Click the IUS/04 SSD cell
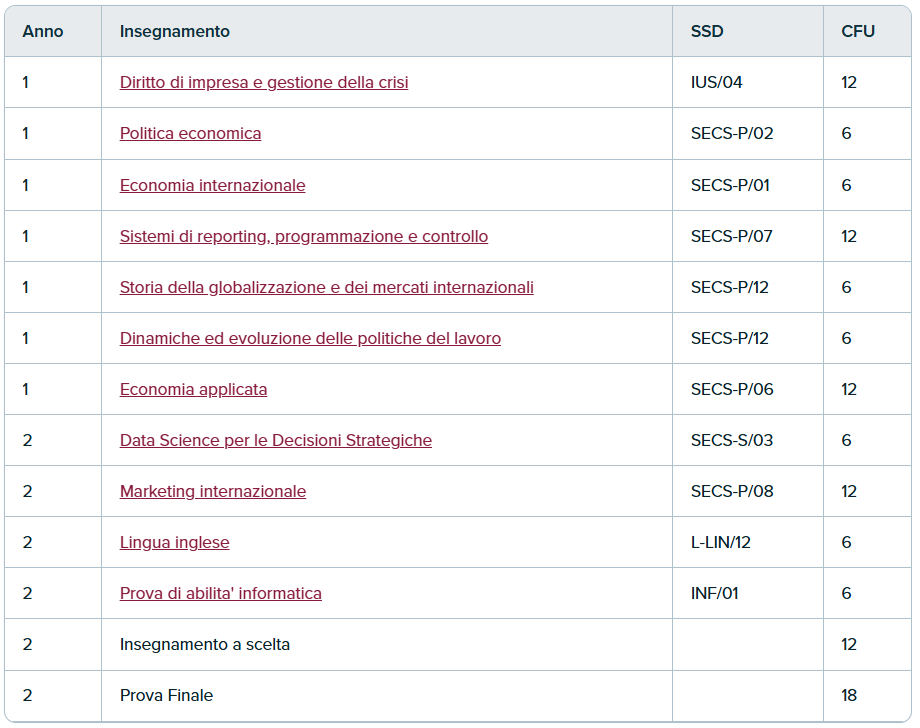Viewport: 920px width, 728px height. tap(716, 83)
